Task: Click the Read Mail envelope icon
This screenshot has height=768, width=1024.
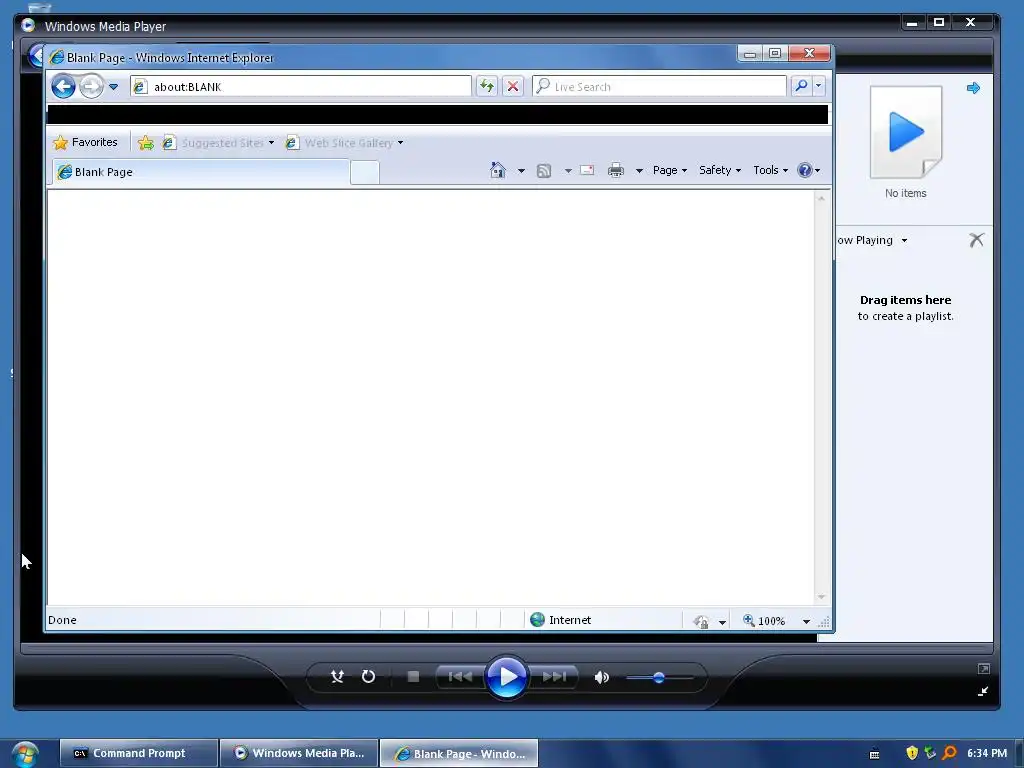Action: tap(587, 170)
